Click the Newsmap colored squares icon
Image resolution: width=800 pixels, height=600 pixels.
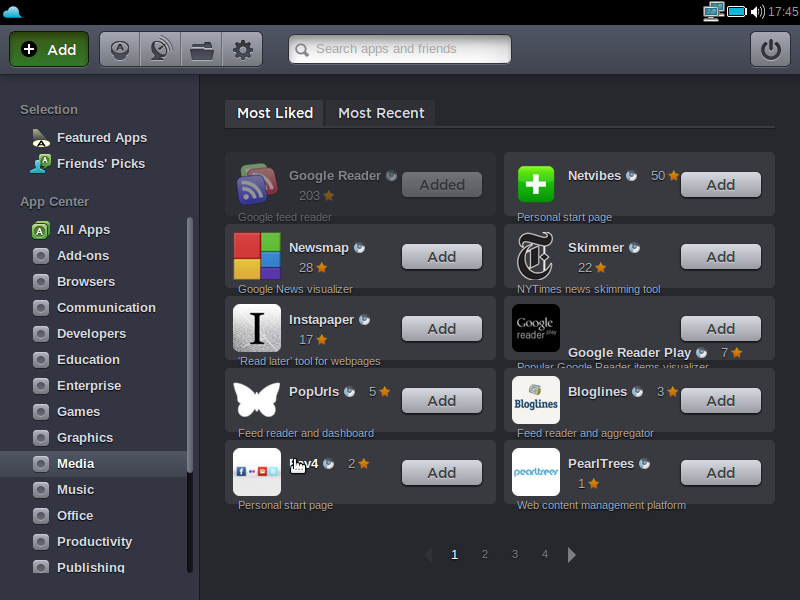[x=257, y=256]
